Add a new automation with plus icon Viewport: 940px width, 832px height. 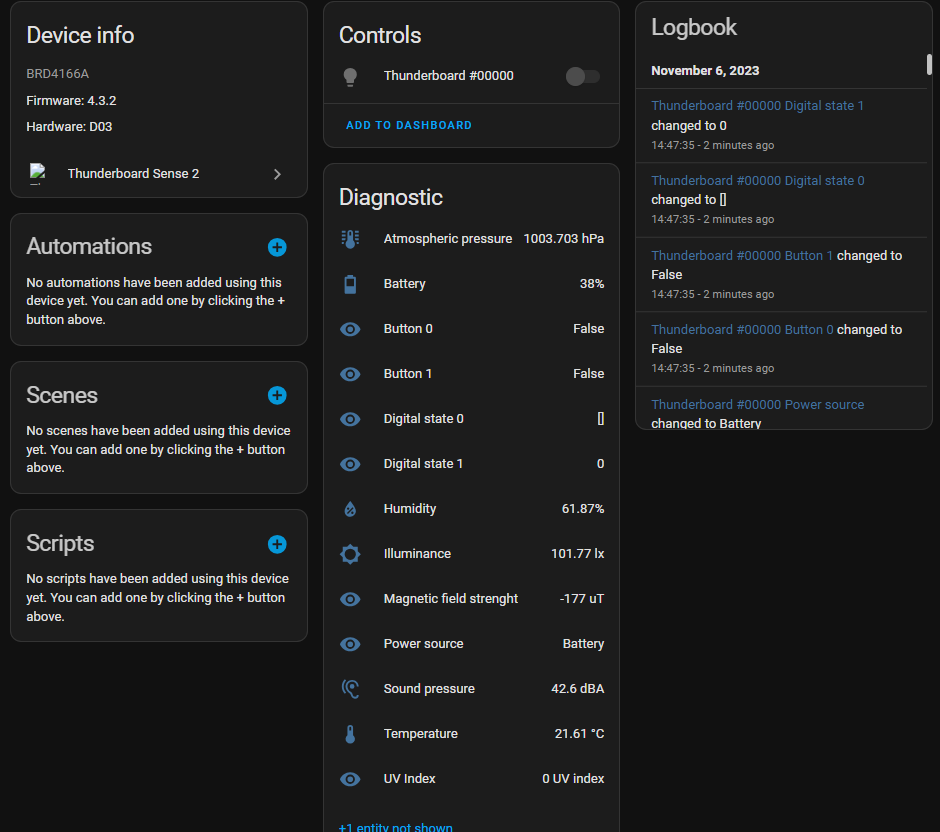pyautogui.click(x=277, y=247)
